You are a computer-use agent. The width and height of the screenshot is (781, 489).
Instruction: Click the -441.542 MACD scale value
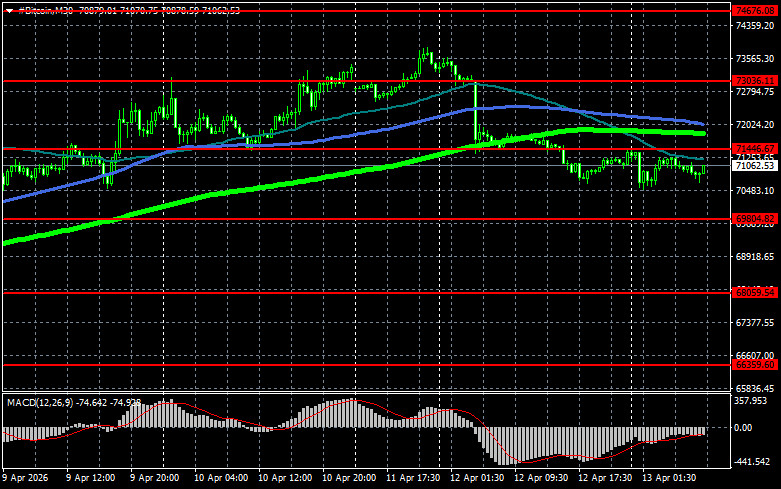pos(752,462)
